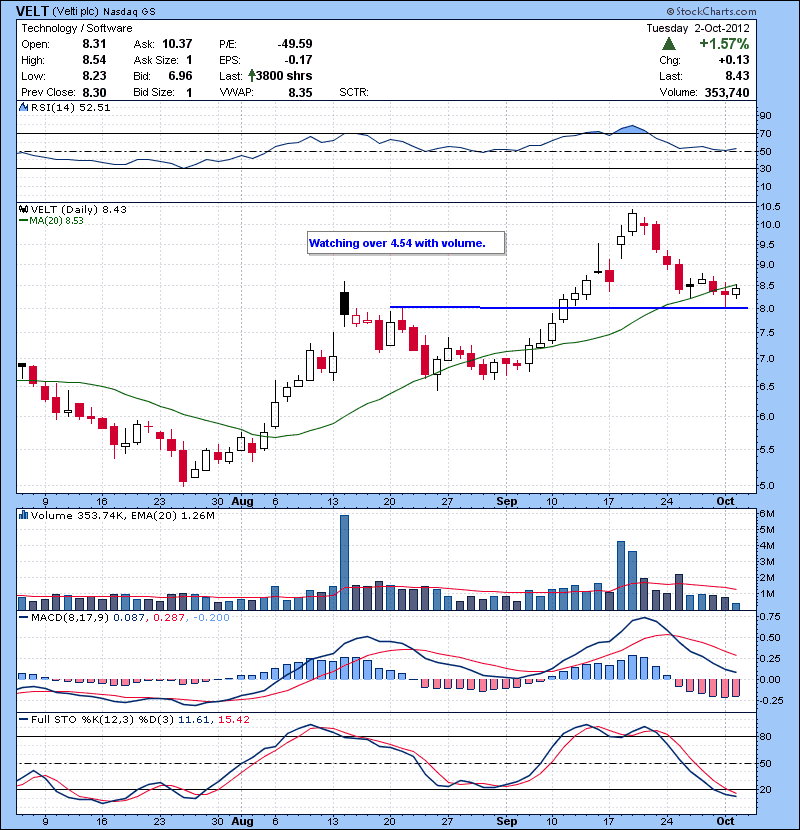Click the 'Bid Size:' label
Viewport: 800px width, 830px height.
tap(154, 93)
